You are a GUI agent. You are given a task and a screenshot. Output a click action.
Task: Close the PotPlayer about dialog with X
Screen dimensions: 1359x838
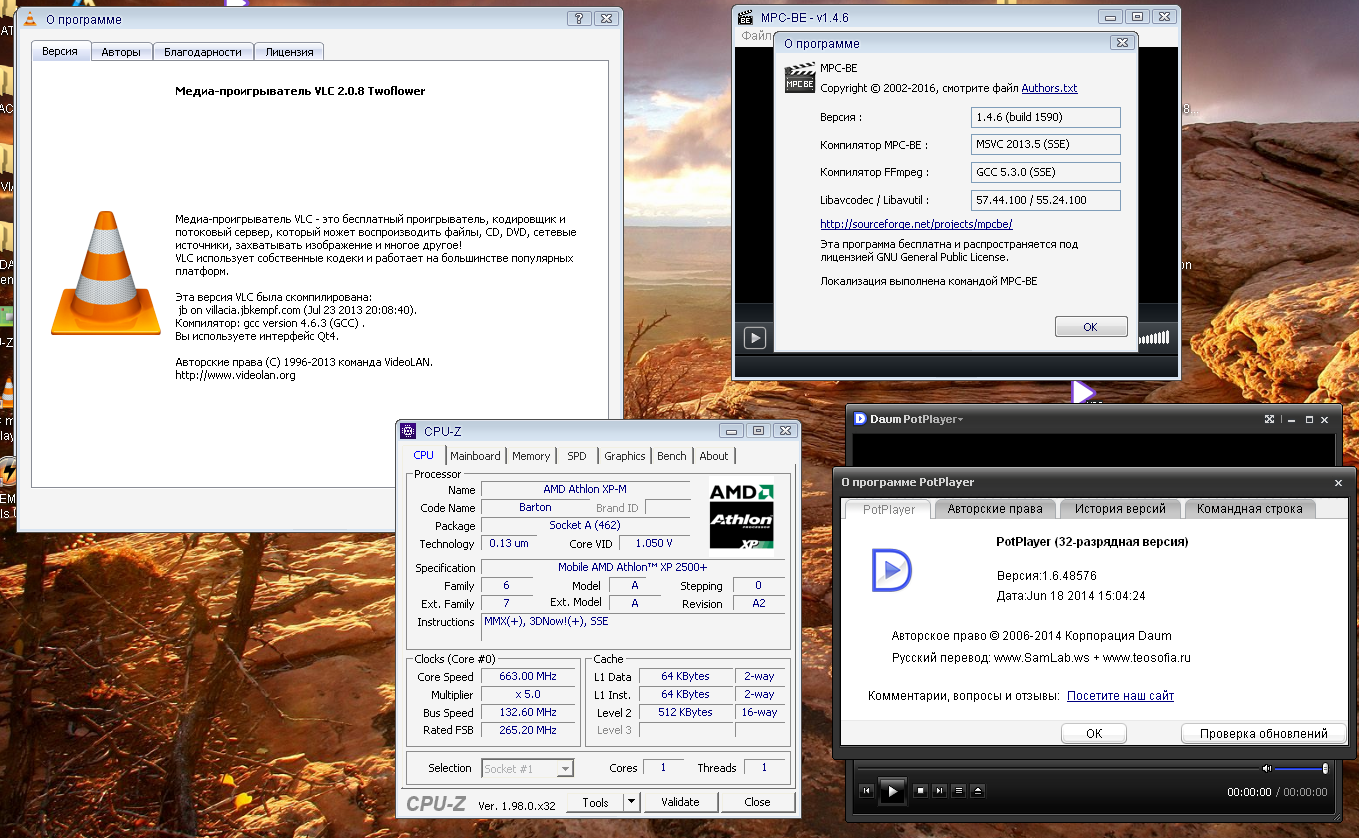[x=1338, y=483]
